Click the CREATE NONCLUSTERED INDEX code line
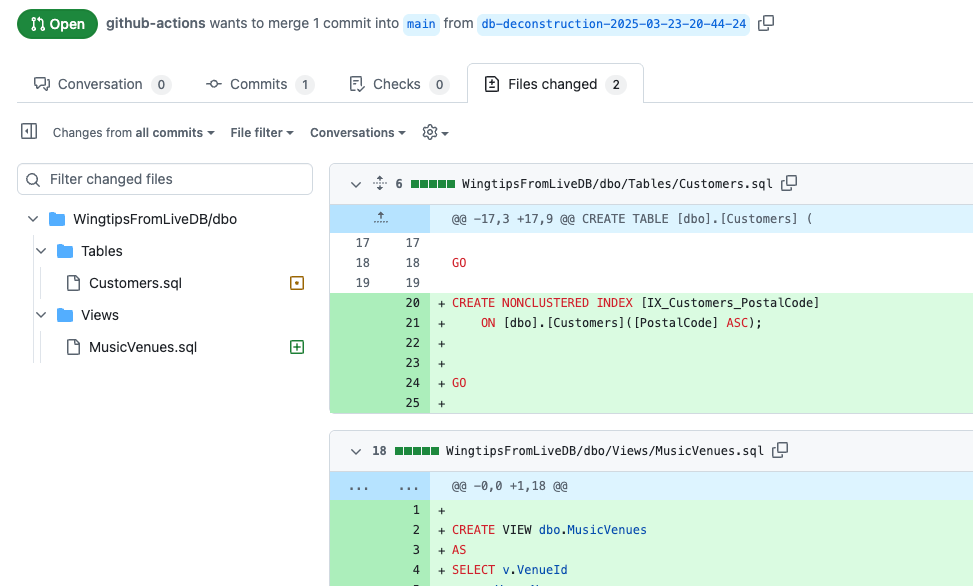The height and width of the screenshot is (586, 973). point(635,303)
